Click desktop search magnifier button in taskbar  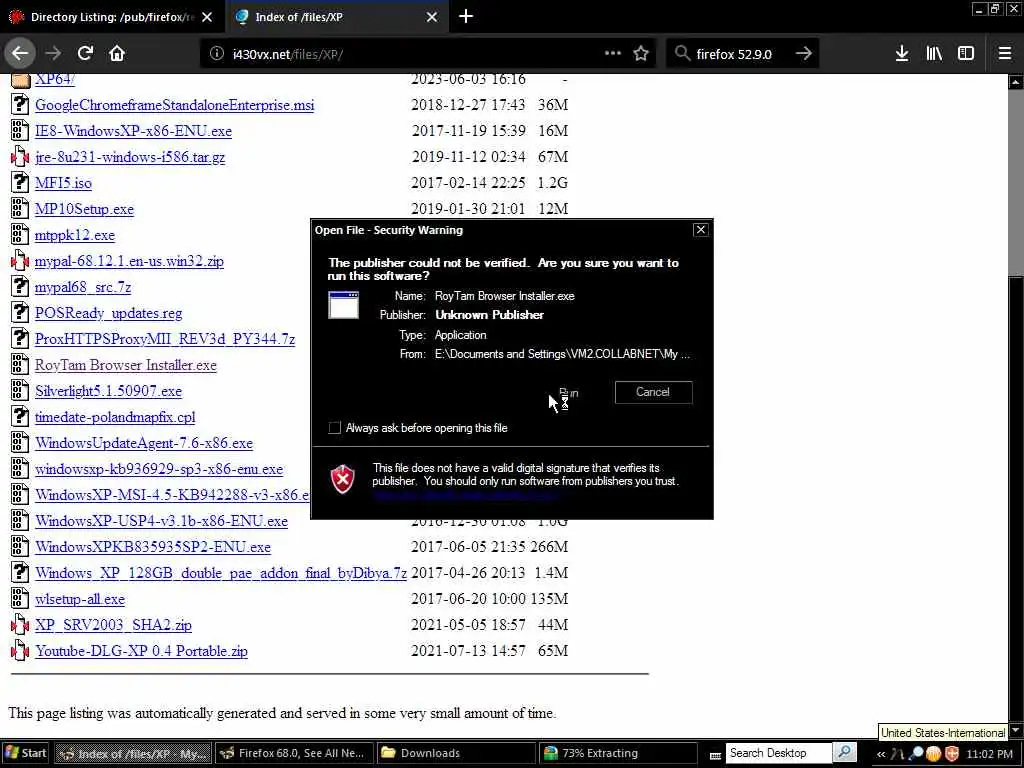coord(844,753)
